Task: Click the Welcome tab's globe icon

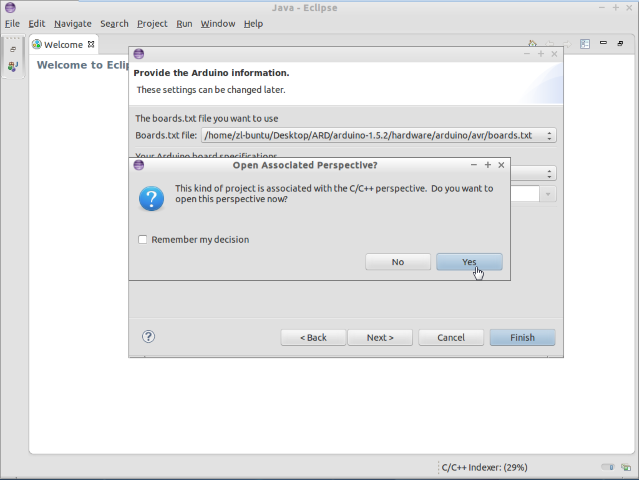Action: (37, 44)
